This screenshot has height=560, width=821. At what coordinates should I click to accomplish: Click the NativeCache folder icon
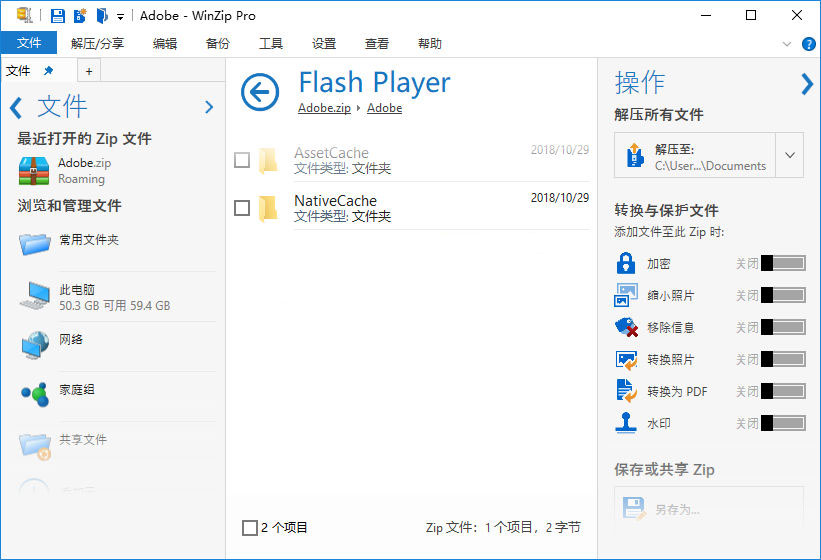pyautogui.click(x=268, y=208)
